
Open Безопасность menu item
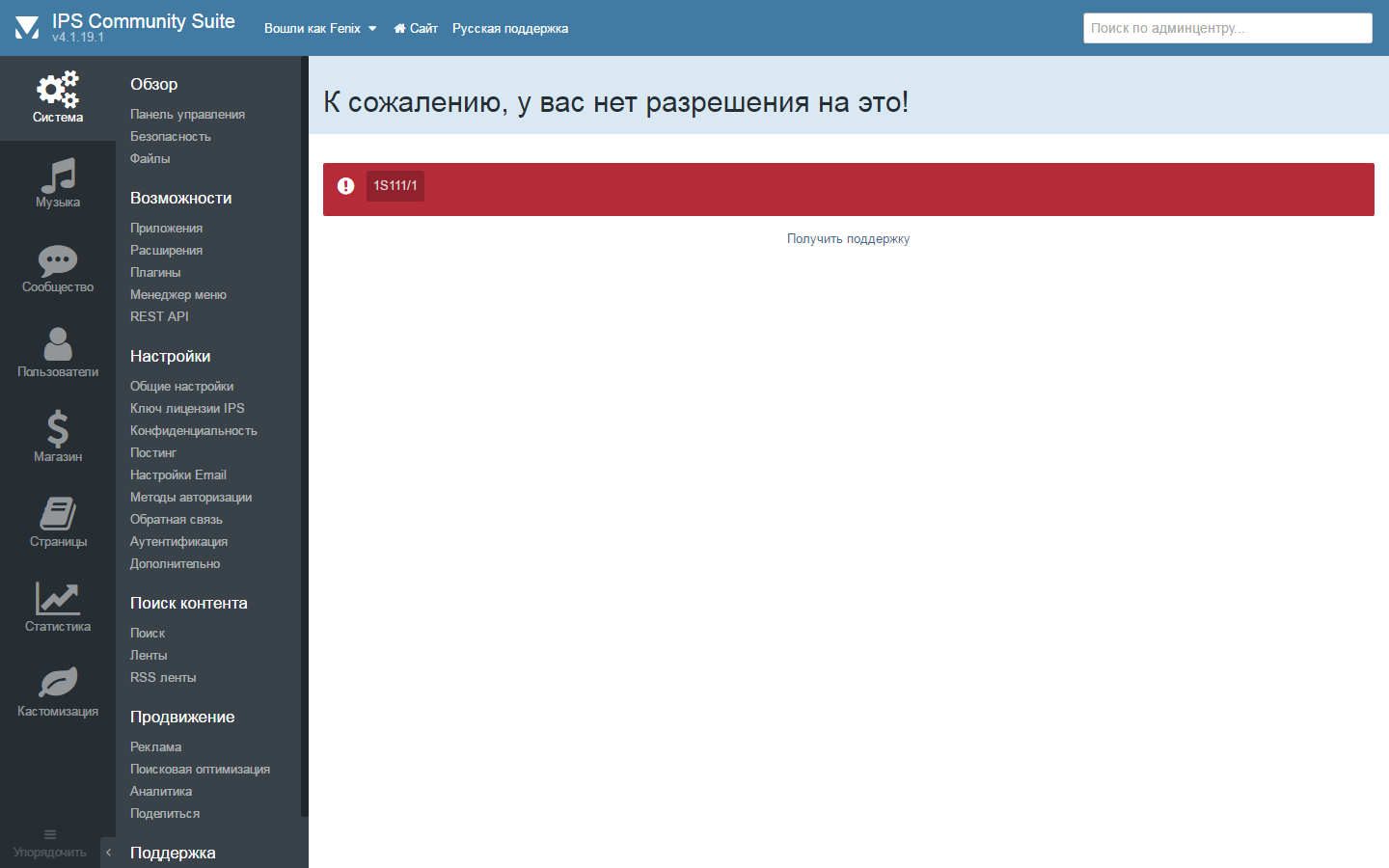pos(171,136)
